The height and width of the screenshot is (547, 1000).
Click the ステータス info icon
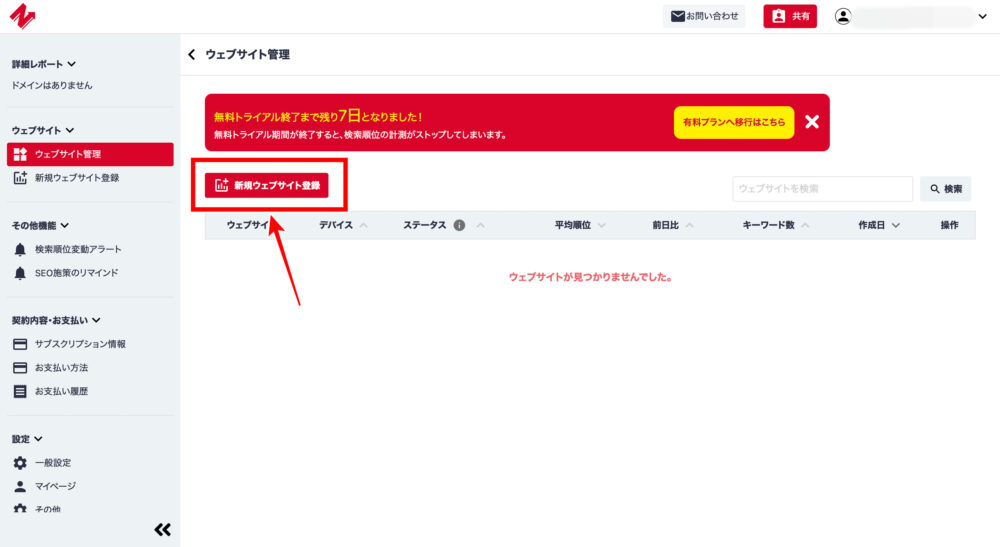click(459, 225)
